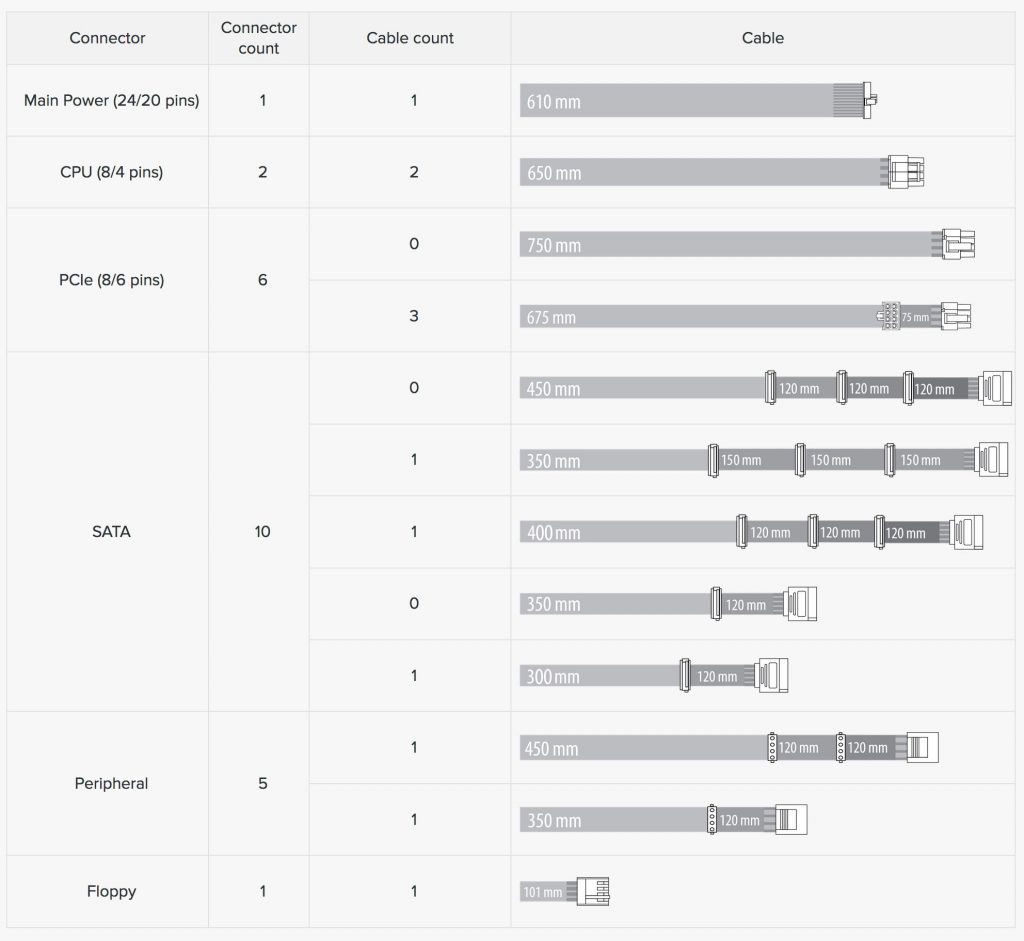1024x941 pixels.
Task: Click the "Cable" column header
Action: tap(763, 38)
